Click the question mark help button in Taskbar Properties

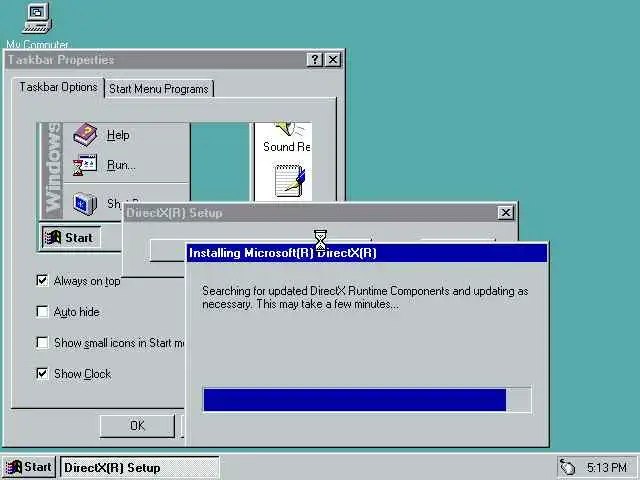315,60
